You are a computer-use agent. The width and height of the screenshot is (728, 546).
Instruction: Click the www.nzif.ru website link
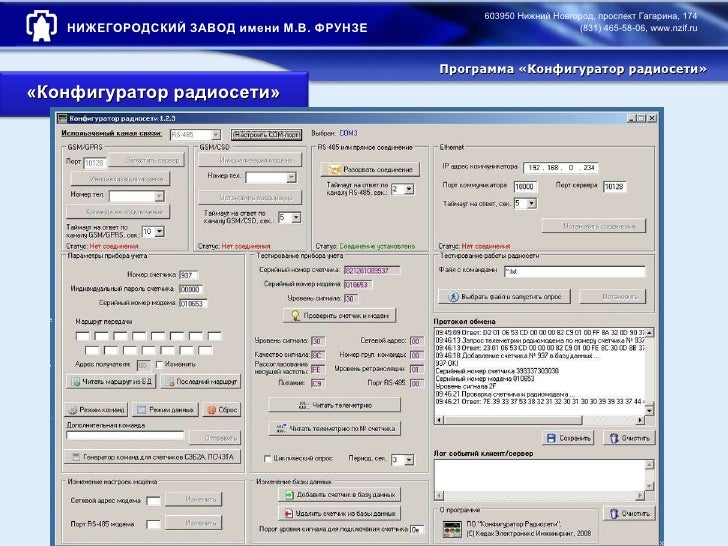point(674,28)
